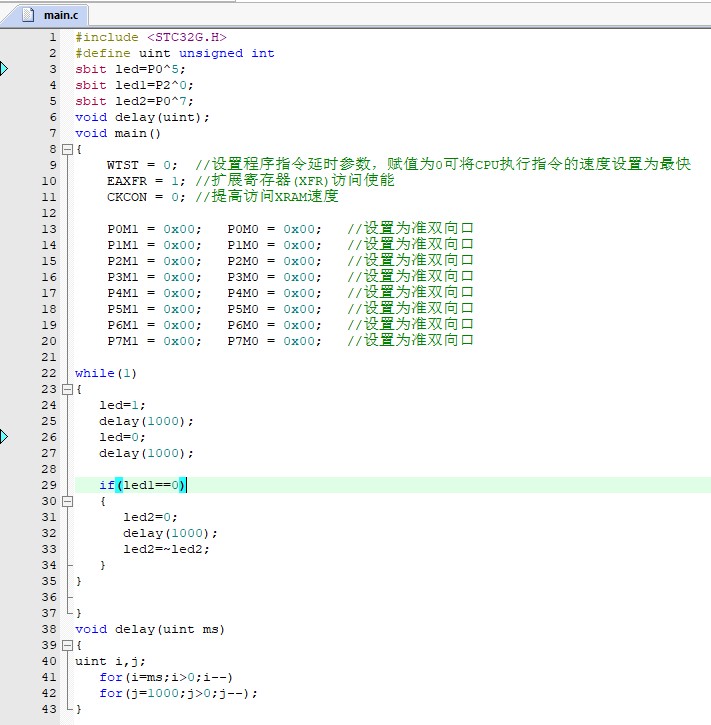
Task: Click the 'CKCON = 0;' statement
Action: pos(146,197)
